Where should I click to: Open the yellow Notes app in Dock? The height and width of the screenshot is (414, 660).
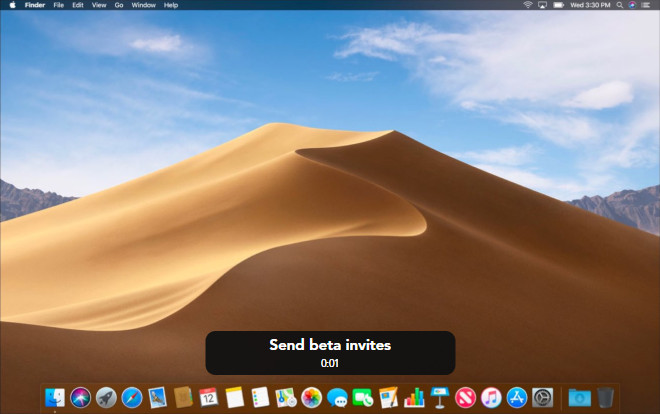pyautogui.click(x=234, y=398)
